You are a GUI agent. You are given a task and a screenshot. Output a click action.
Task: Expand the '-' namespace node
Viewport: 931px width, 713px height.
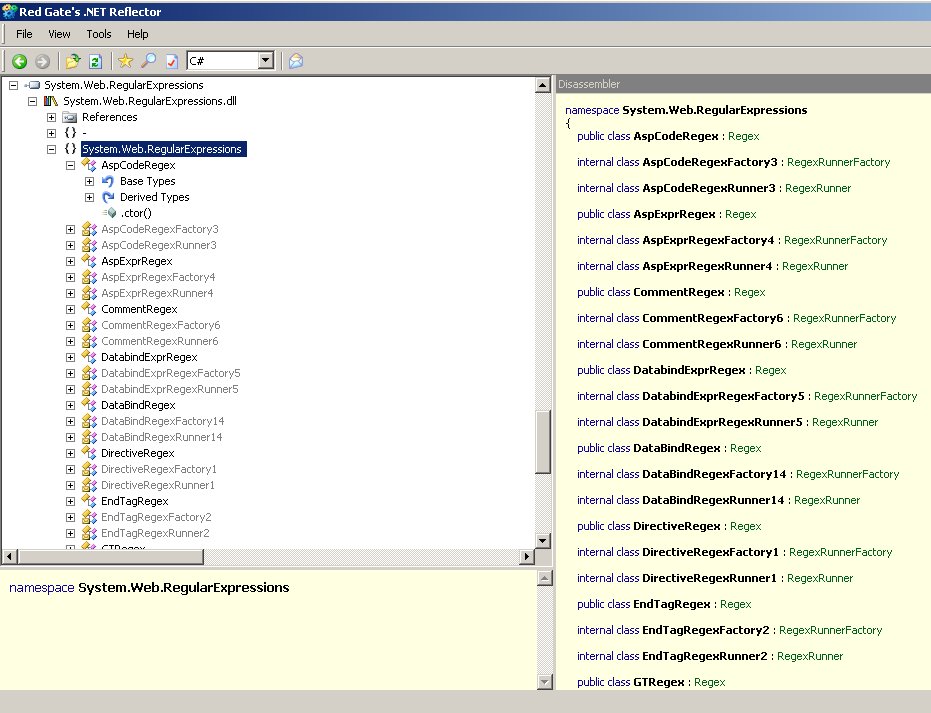coord(51,134)
